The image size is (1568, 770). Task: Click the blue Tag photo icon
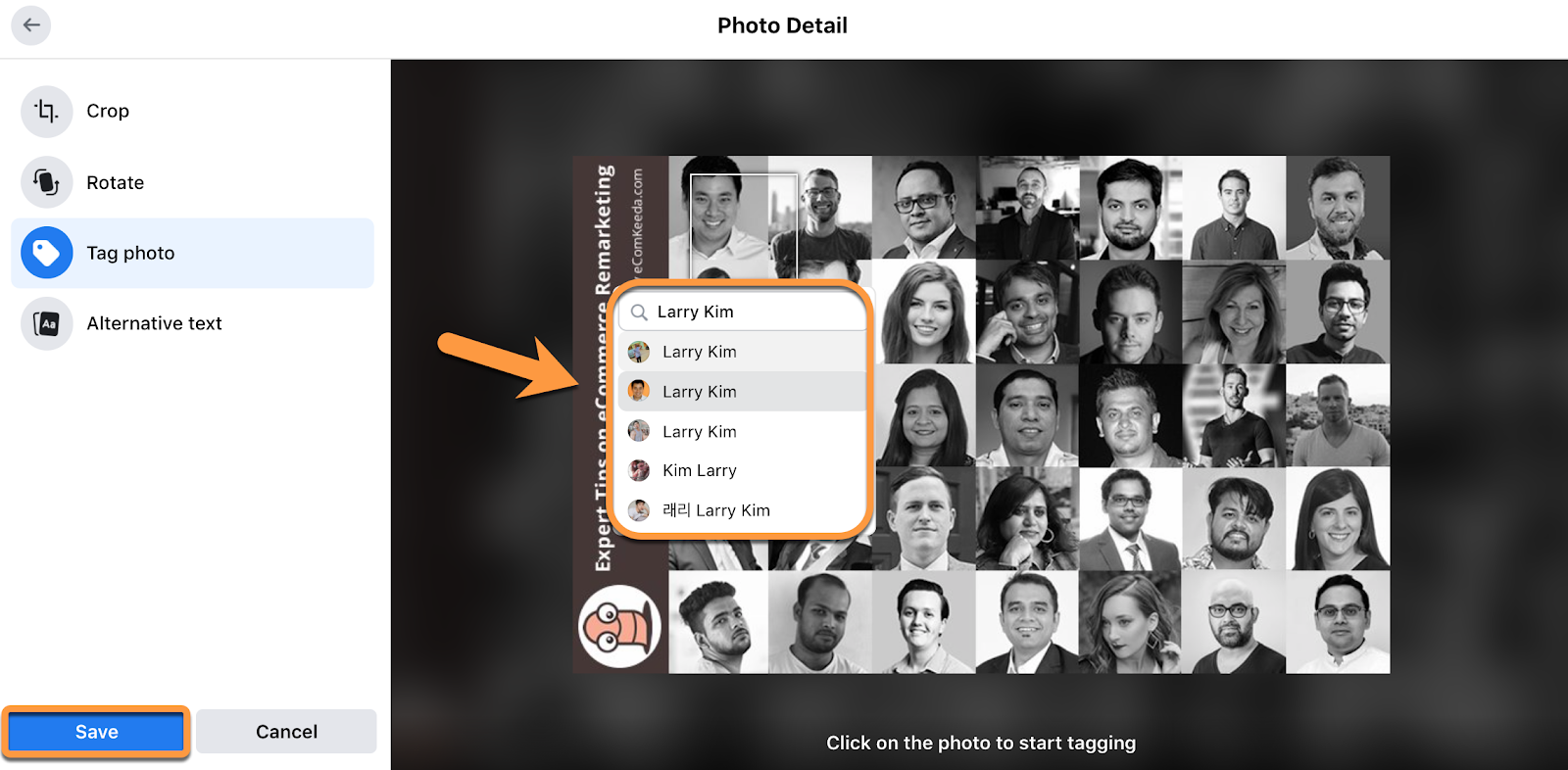click(47, 253)
